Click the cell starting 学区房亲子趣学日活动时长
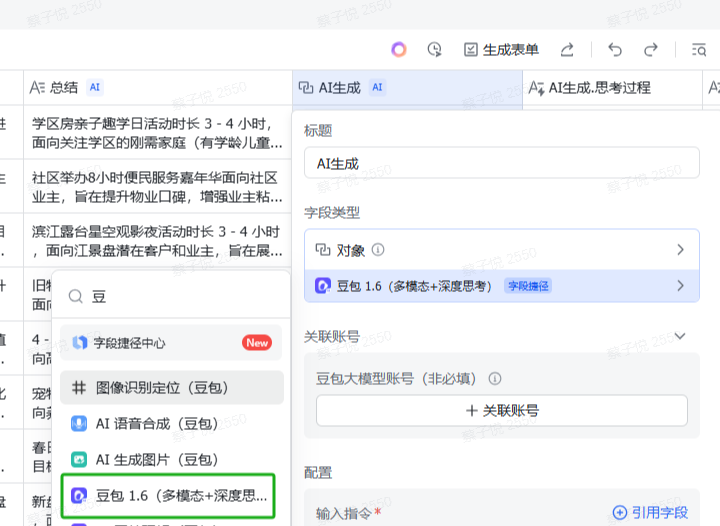 tap(158, 132)
